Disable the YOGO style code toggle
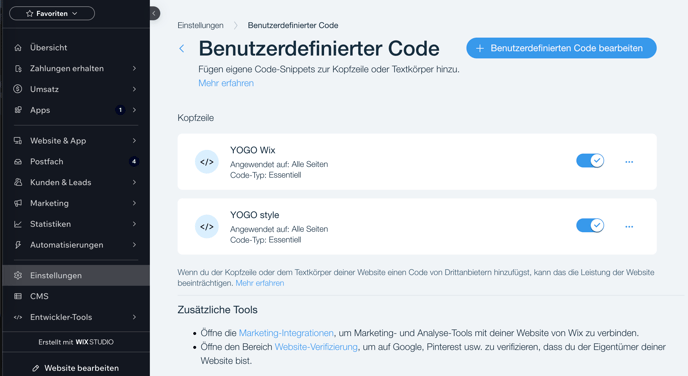 [x=590, y=226]
